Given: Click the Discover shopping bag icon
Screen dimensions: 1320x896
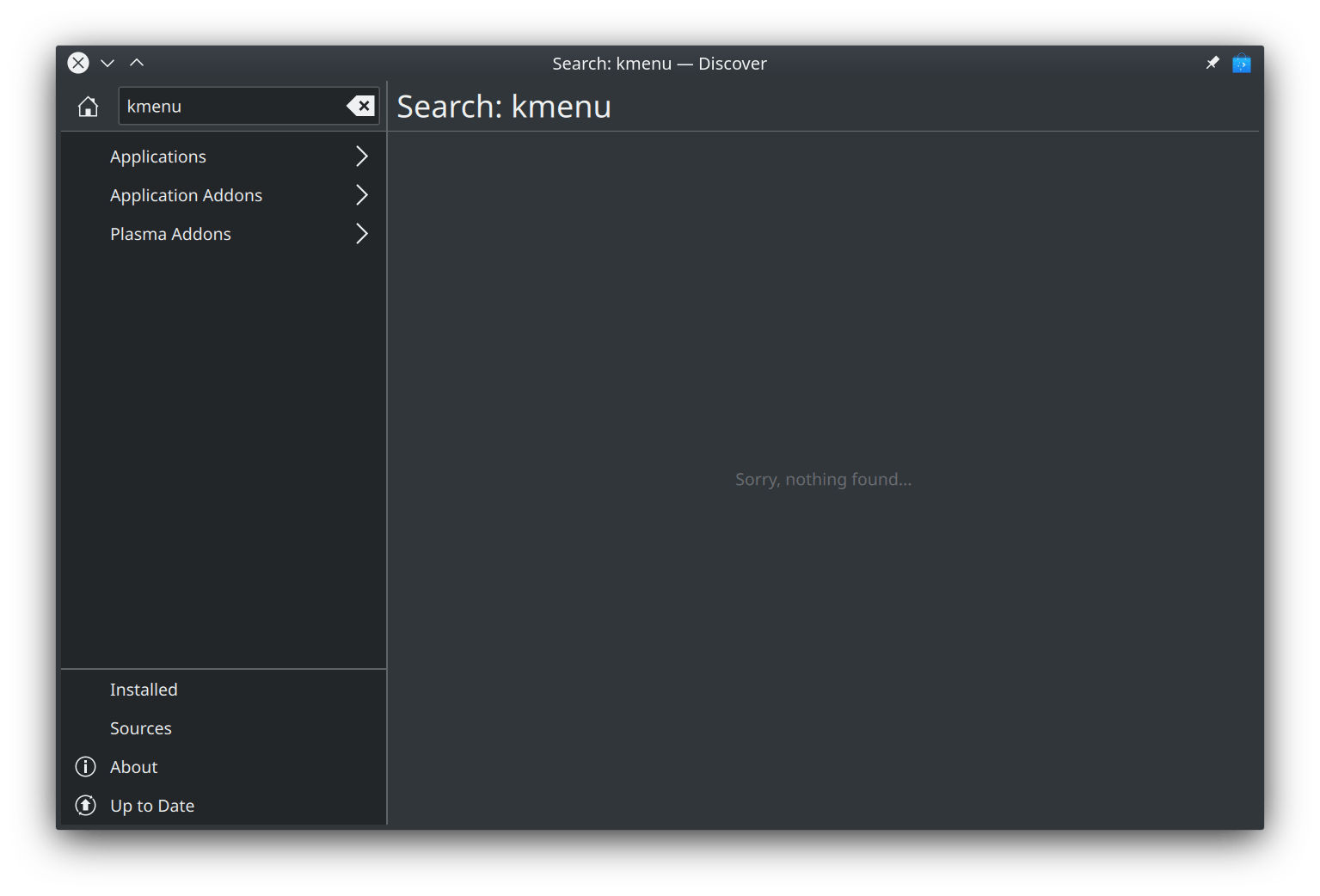Looking at the screenshot, I should tap(1242, 63).
